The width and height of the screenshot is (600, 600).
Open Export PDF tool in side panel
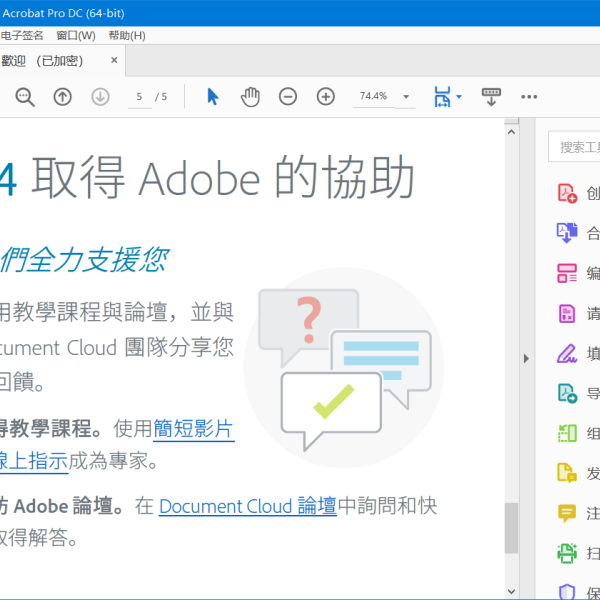567,393
